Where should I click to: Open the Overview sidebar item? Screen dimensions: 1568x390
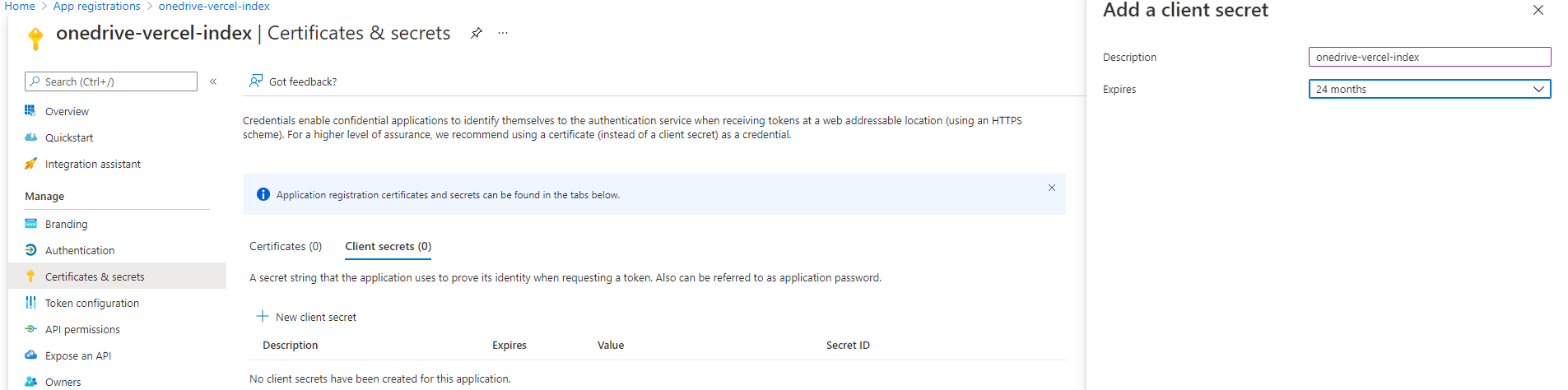[x=67, y=111]
